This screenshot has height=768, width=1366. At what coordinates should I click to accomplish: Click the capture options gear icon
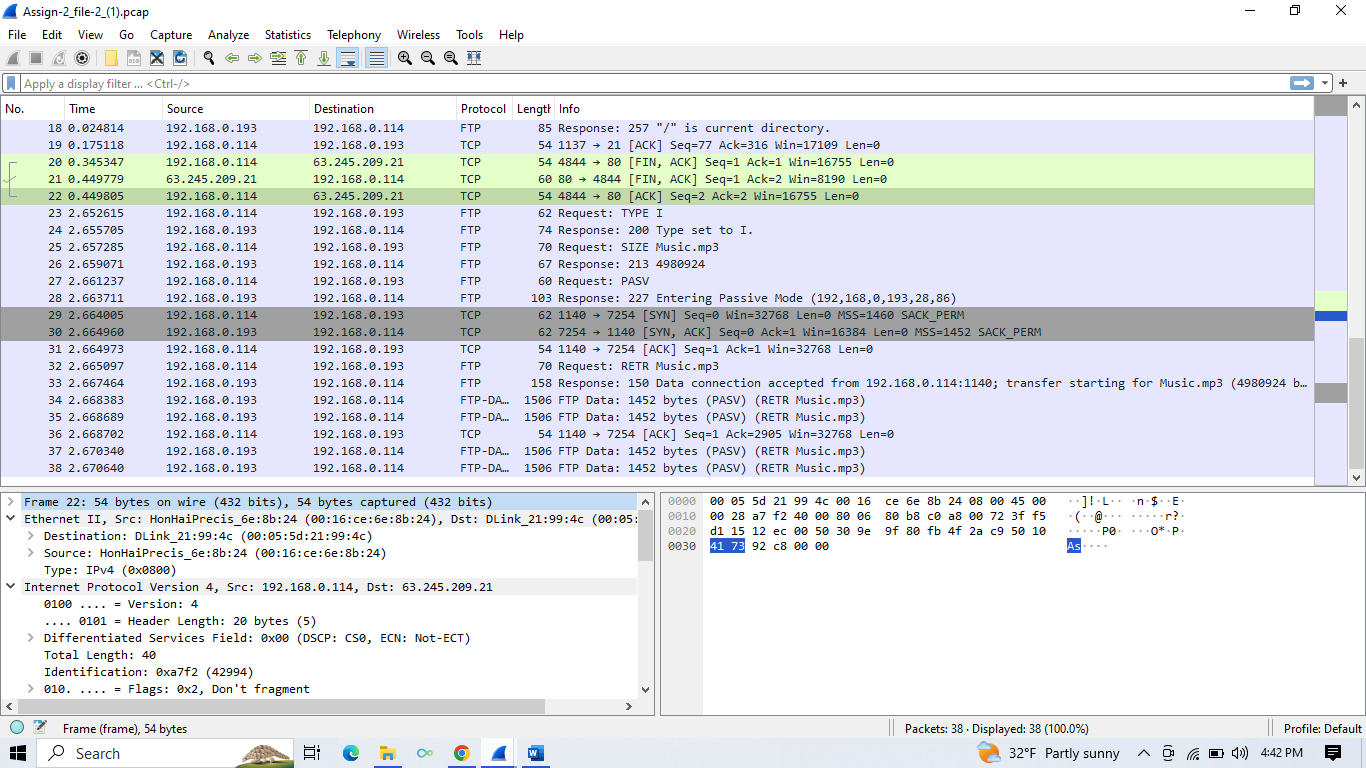pos(82,58)
